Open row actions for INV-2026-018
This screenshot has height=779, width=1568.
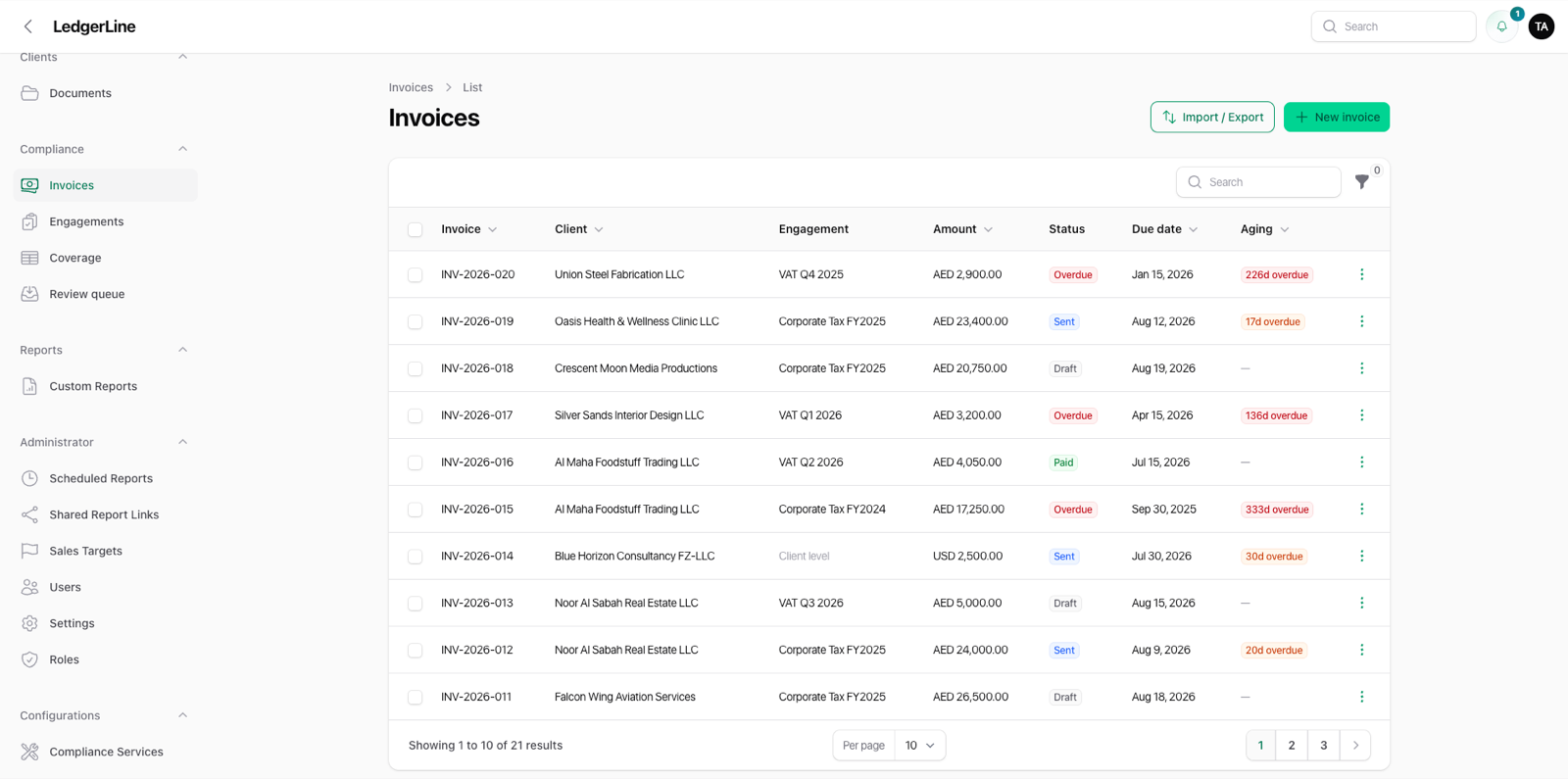(1362, 368)
